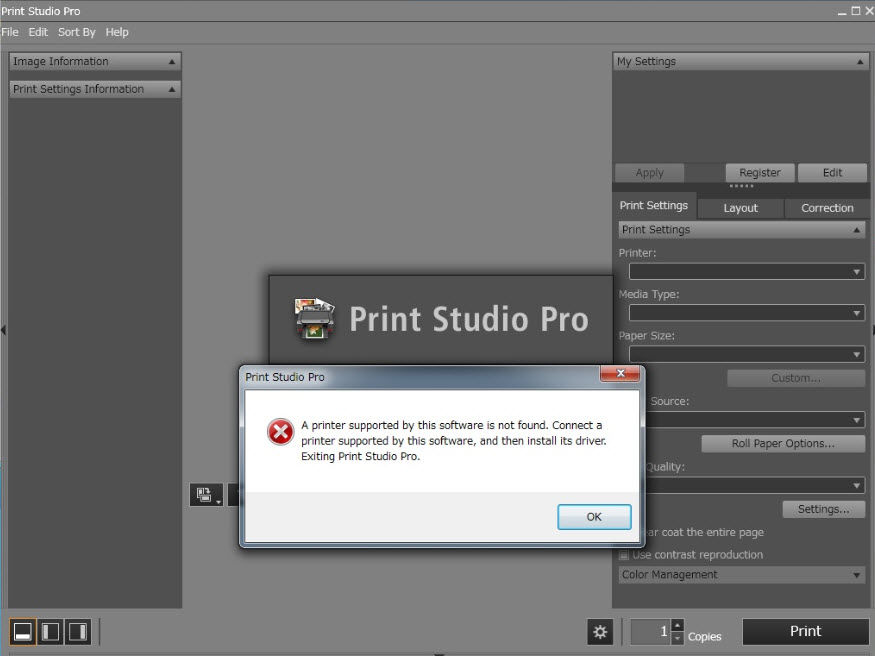This screenshot has height=656, width=875.
Task: Collapse the Image Information panel
Action: [172, 62]
